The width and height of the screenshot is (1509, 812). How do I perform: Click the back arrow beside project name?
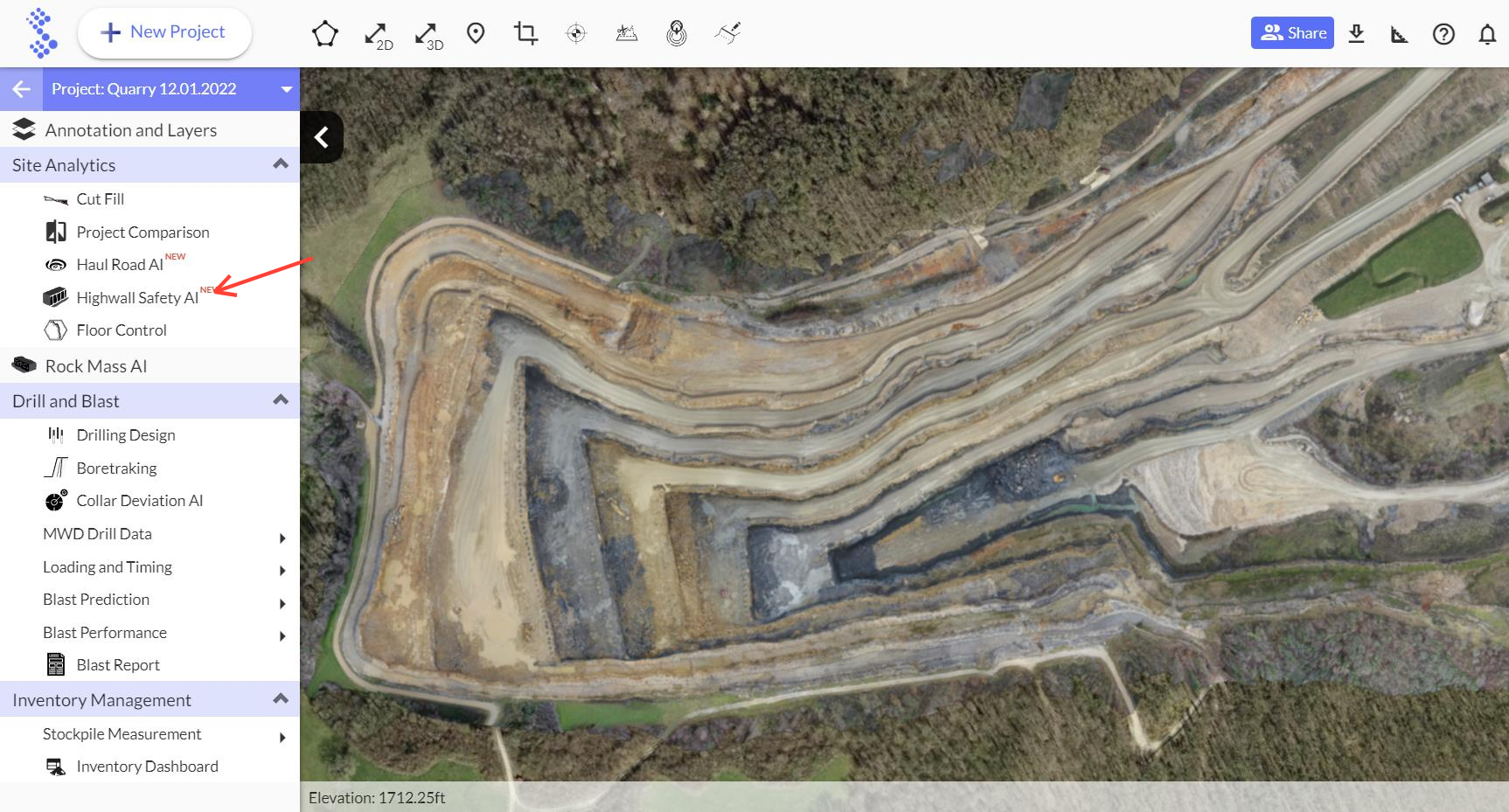tap(21, 89)
